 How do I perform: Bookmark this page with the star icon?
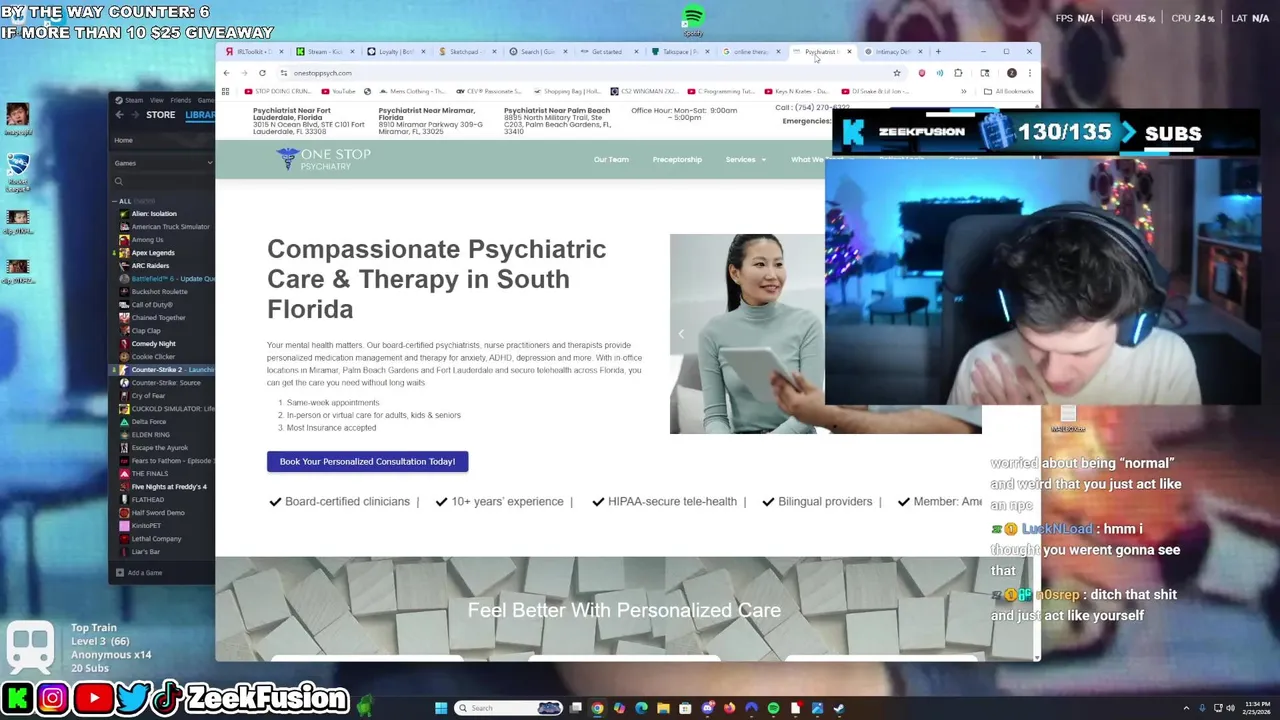897,73
